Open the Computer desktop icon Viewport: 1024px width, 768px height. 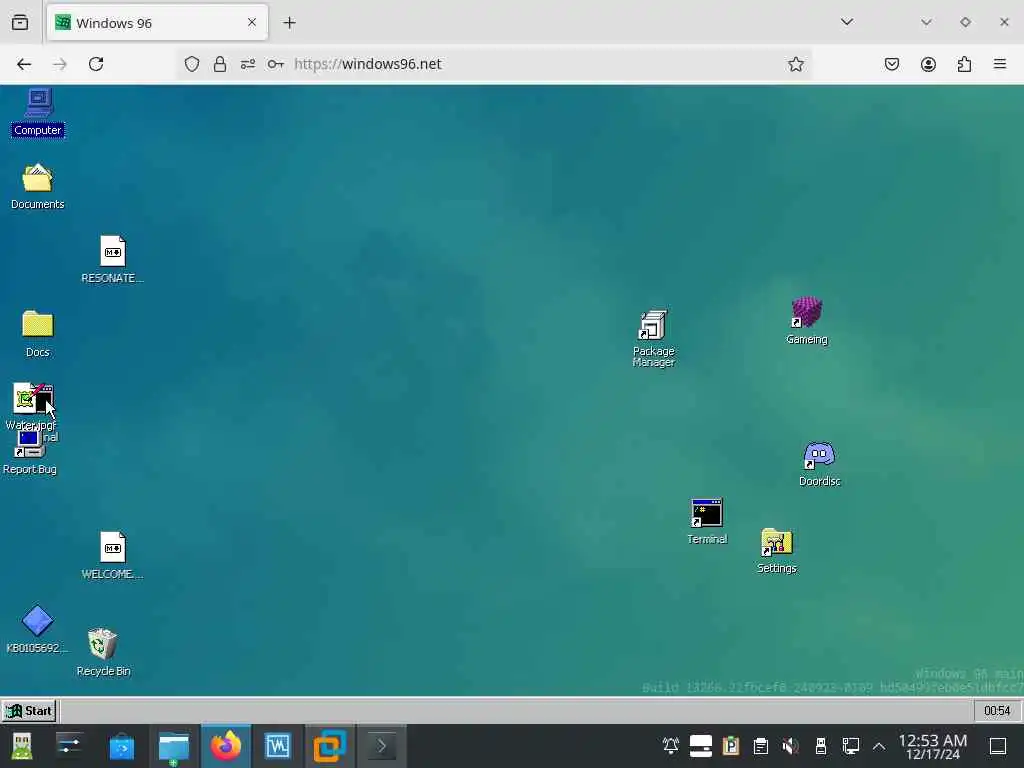click(x=38, y=112)
